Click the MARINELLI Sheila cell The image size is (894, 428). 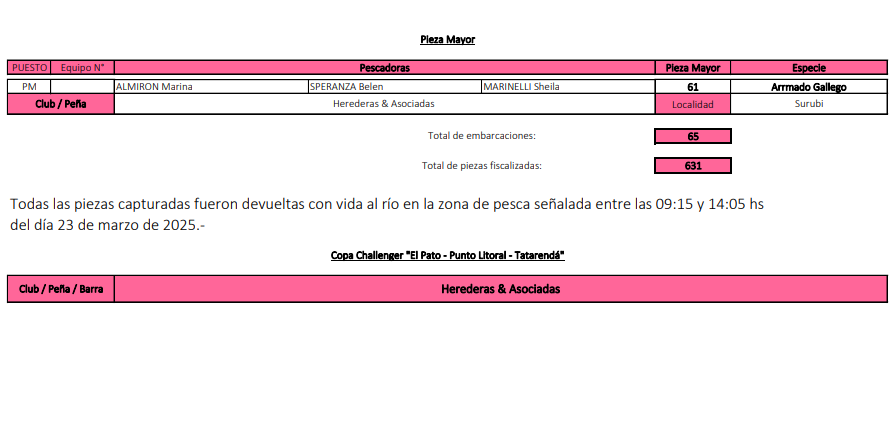566,87
